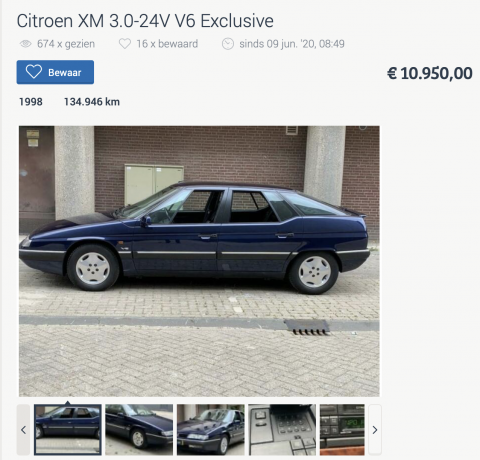Screen dimensions: 480x460
Task: Select the second thumbnail showing front wheel
Action: [x=139, y=430]
